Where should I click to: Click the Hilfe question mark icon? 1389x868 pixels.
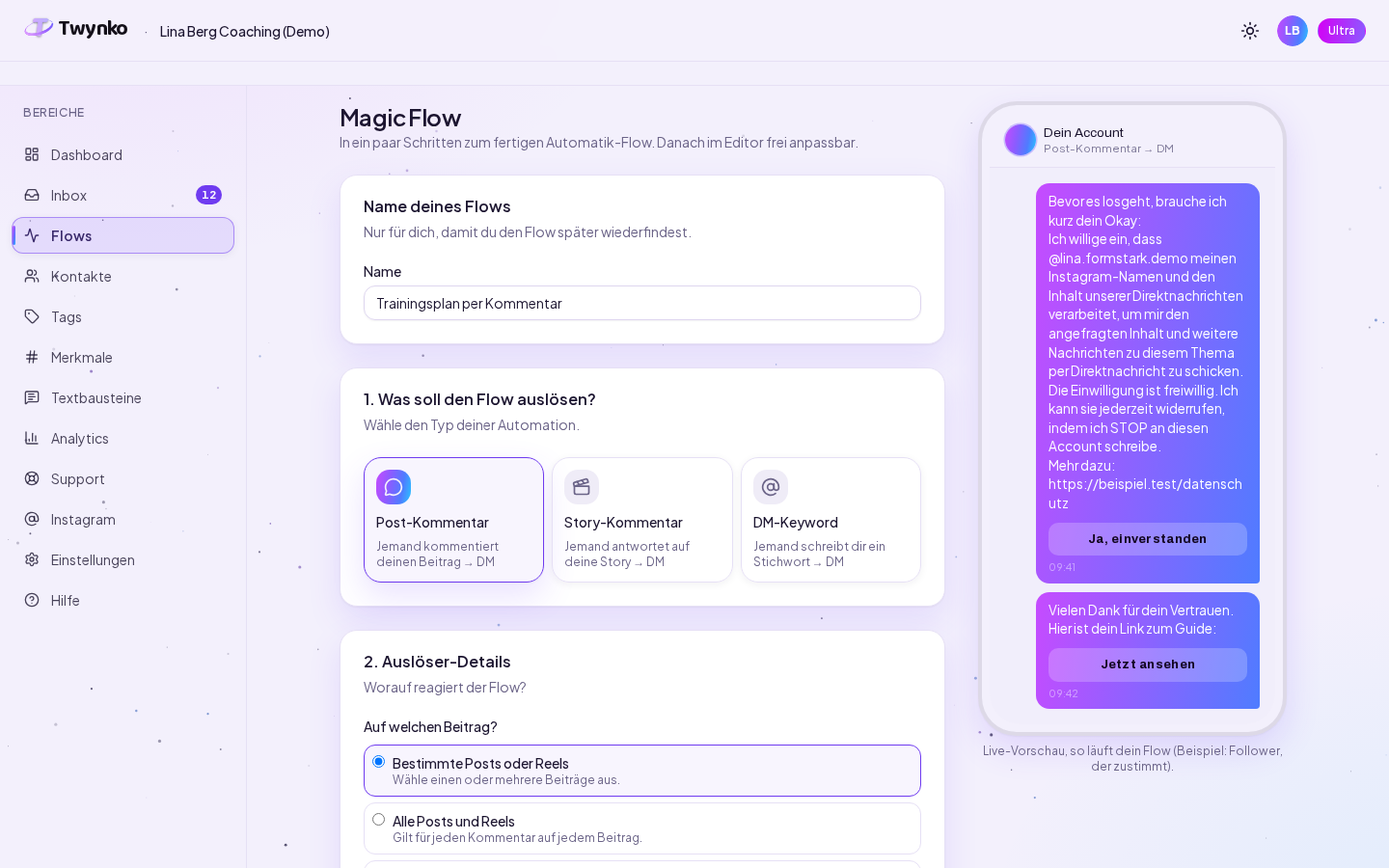coord(32,600)
